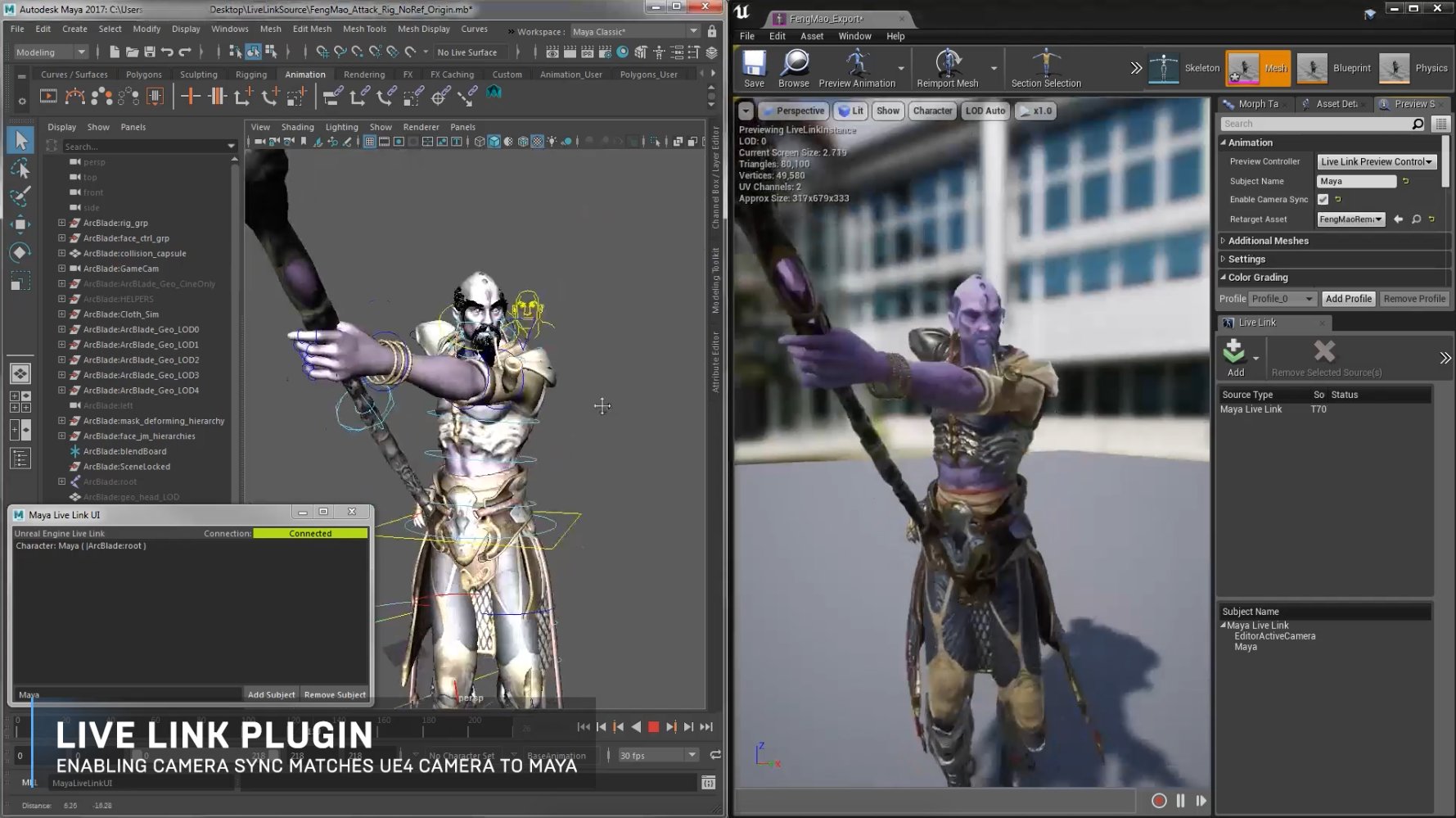Open the Modeling menu set dropdown
This screenshot has height=818, width=1456.
(x=51, y=52)
